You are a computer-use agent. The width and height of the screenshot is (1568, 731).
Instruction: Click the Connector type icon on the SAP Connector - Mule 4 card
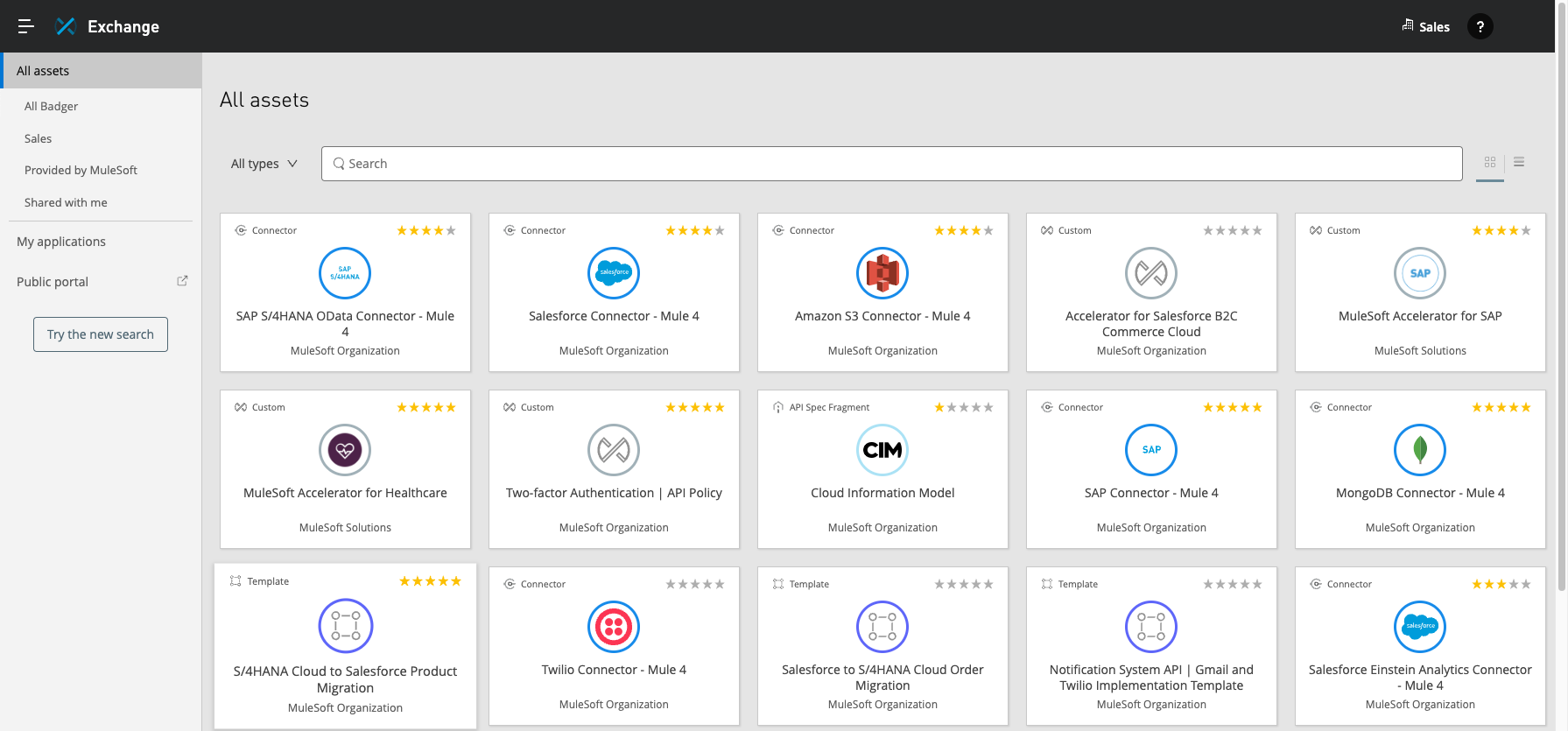[x=1047, y=408]
